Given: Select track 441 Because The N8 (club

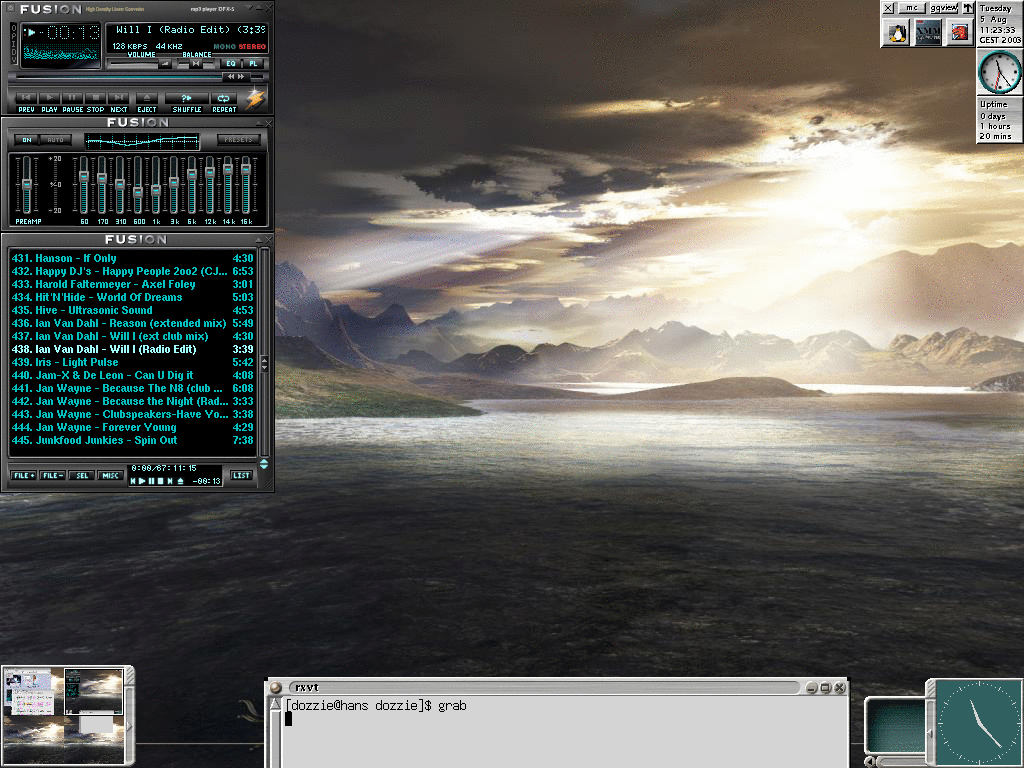Looking at the screenshot, I should coord(133,388).
